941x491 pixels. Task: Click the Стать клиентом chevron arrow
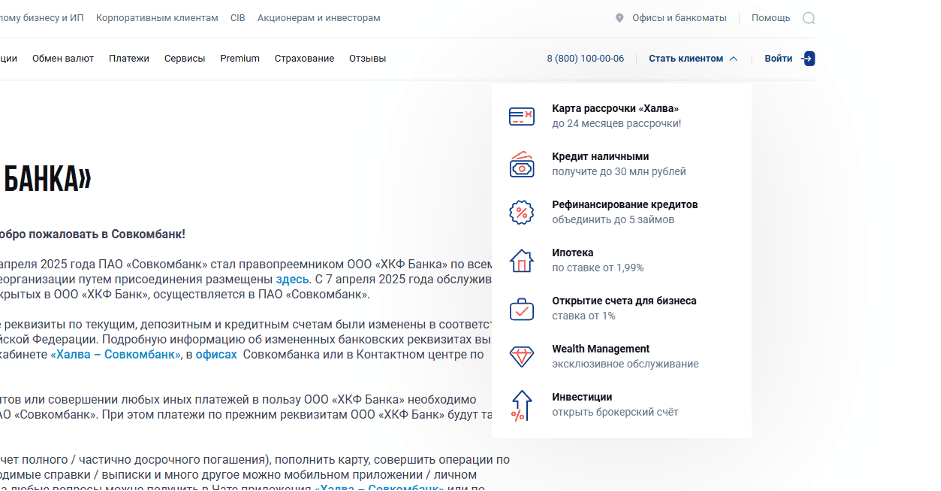tap(733, 59)
